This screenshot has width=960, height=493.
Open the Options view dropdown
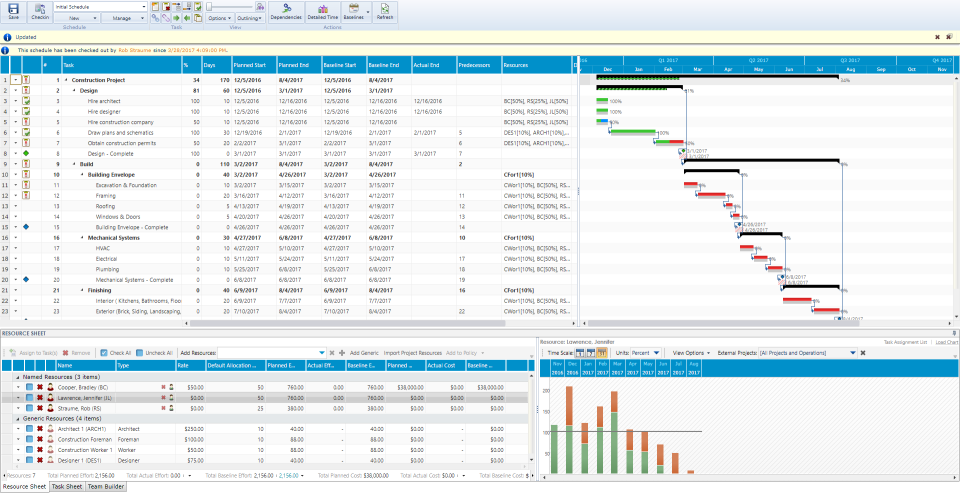point(219,18)
